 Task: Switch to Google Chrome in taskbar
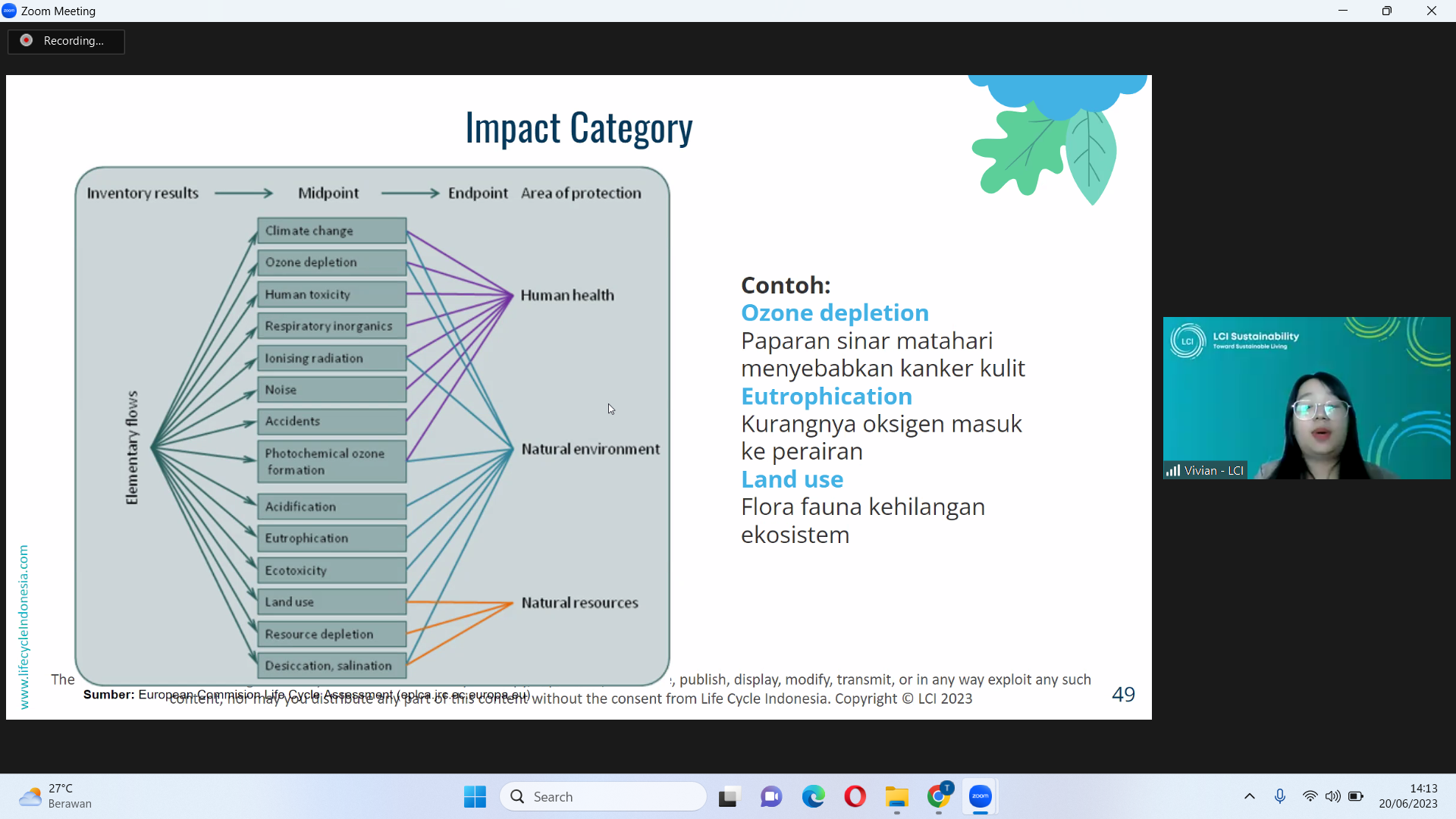[939, 797]
